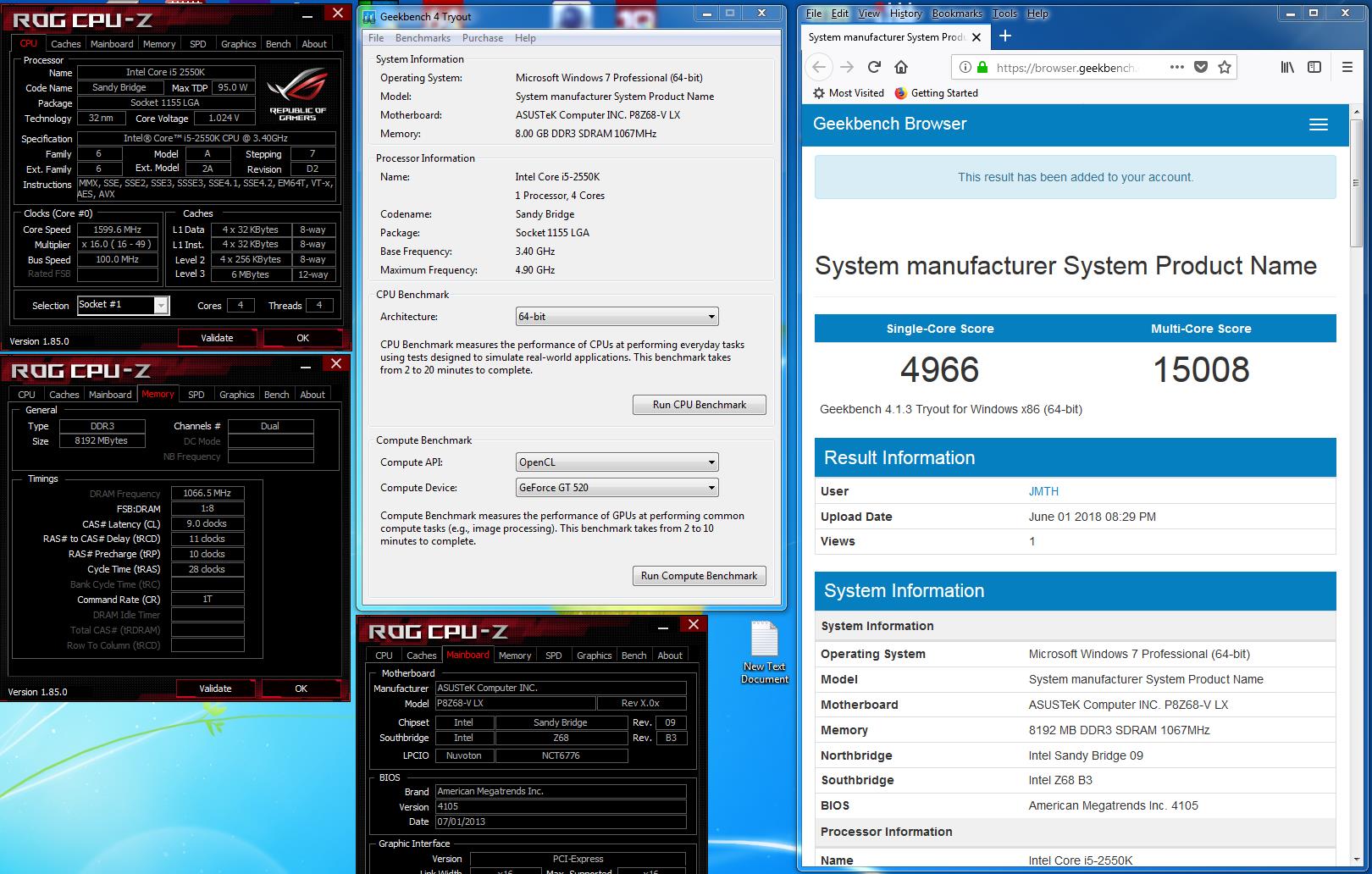Open Help menu in Firefox
Image resolution: width=1372 pixels, height=874 pixels.
point(1037,14)
